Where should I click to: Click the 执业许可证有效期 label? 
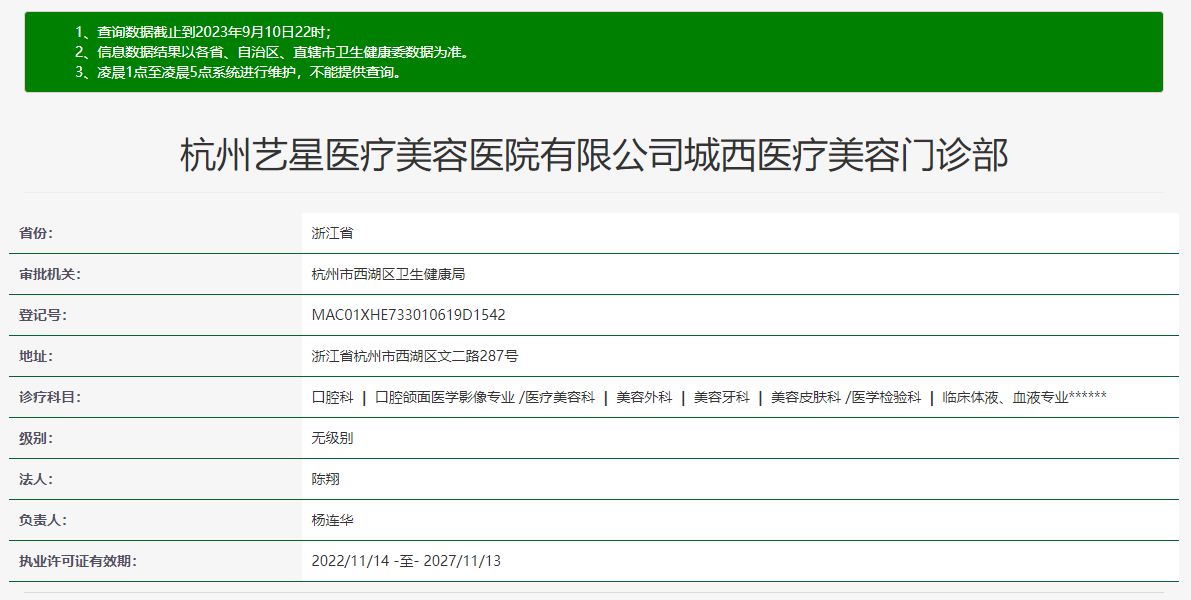point(77,561)
